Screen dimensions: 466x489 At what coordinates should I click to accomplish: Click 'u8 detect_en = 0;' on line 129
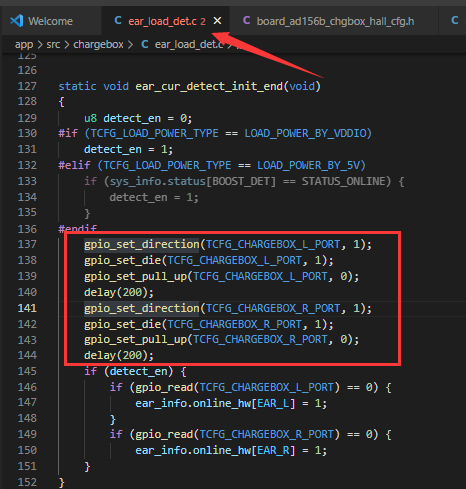pyautogui.click(x=138, y=118)
